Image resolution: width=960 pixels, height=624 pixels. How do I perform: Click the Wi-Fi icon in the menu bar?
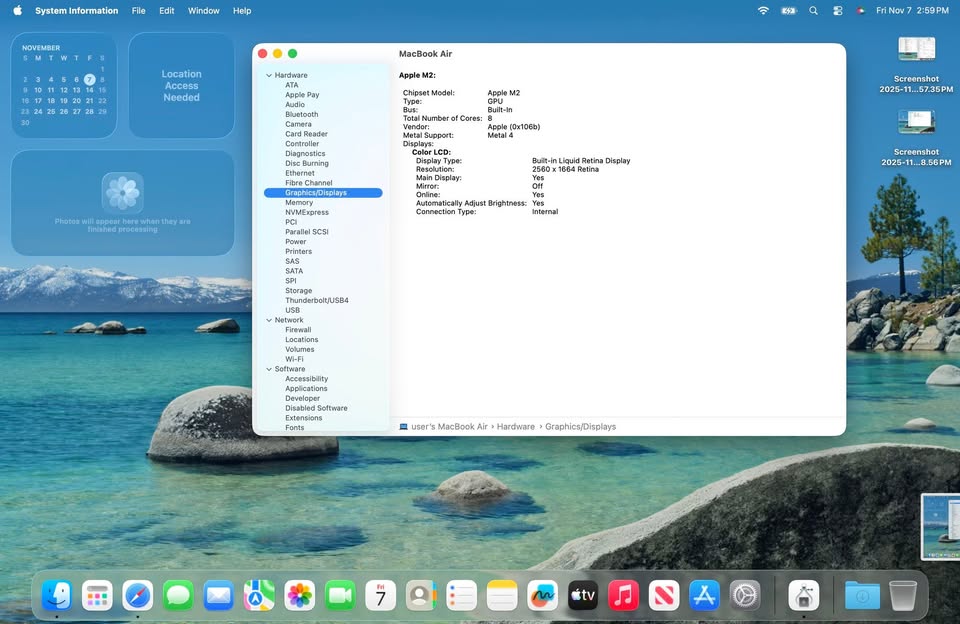(x=763, y=10)
